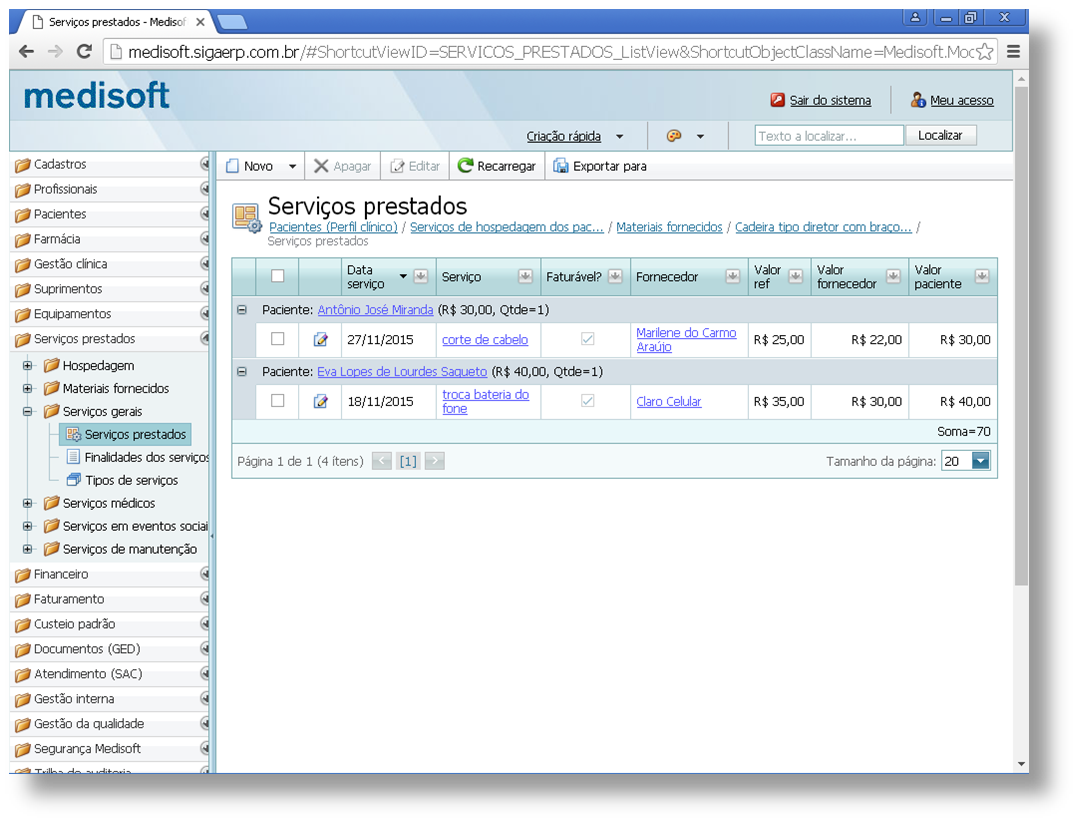Click the Sair do sistema icon
Image resolution: width=1078 pixels, height=823 pixels.
(x=778, y=100)
